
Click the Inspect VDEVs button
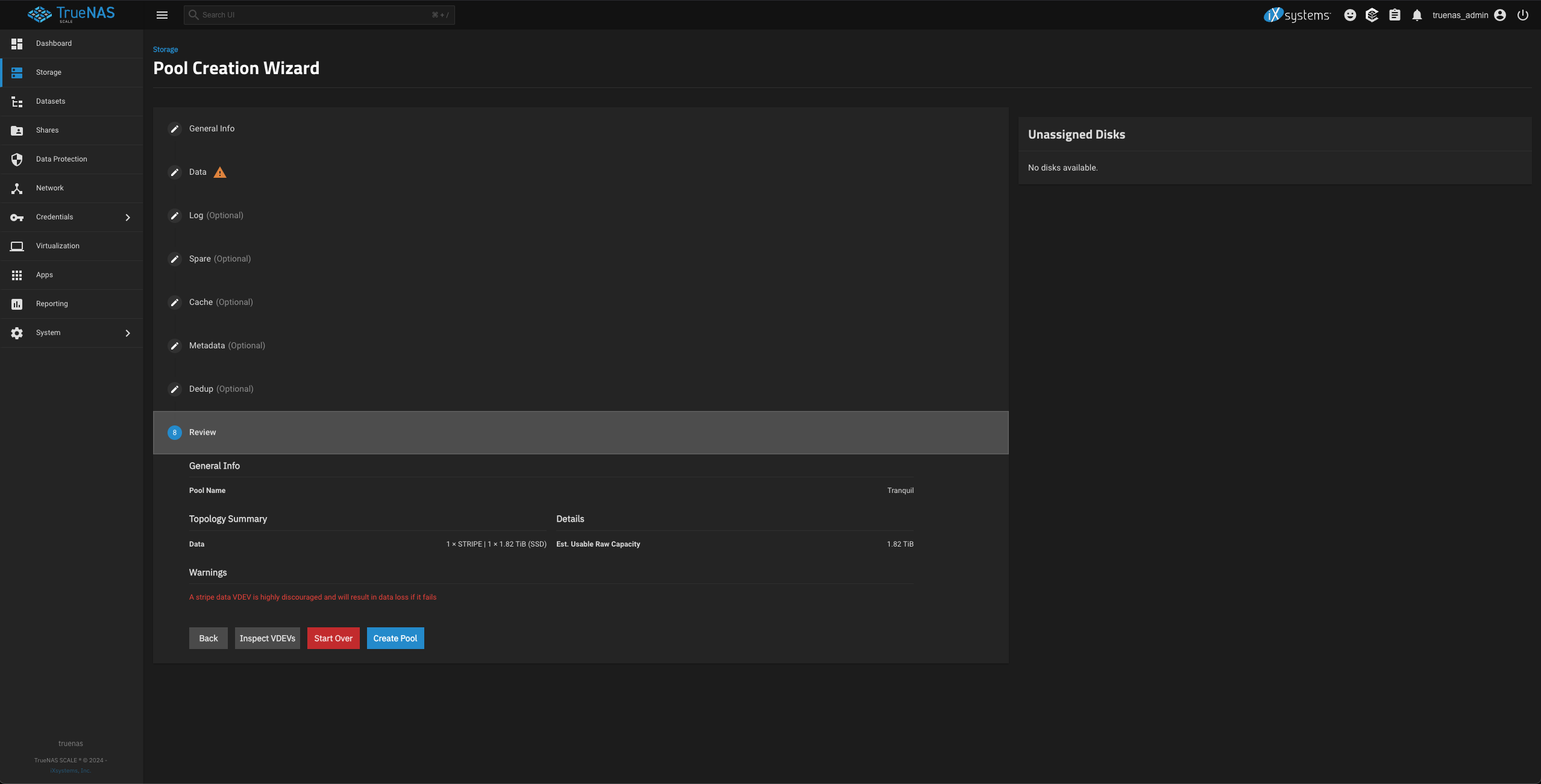pyautogui.click(x=267, y=638)
